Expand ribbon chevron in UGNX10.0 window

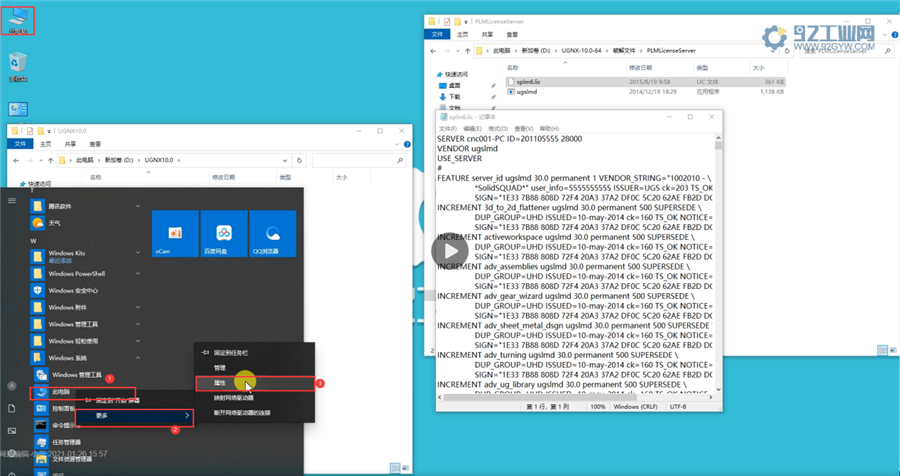click(x=398, y=144)
